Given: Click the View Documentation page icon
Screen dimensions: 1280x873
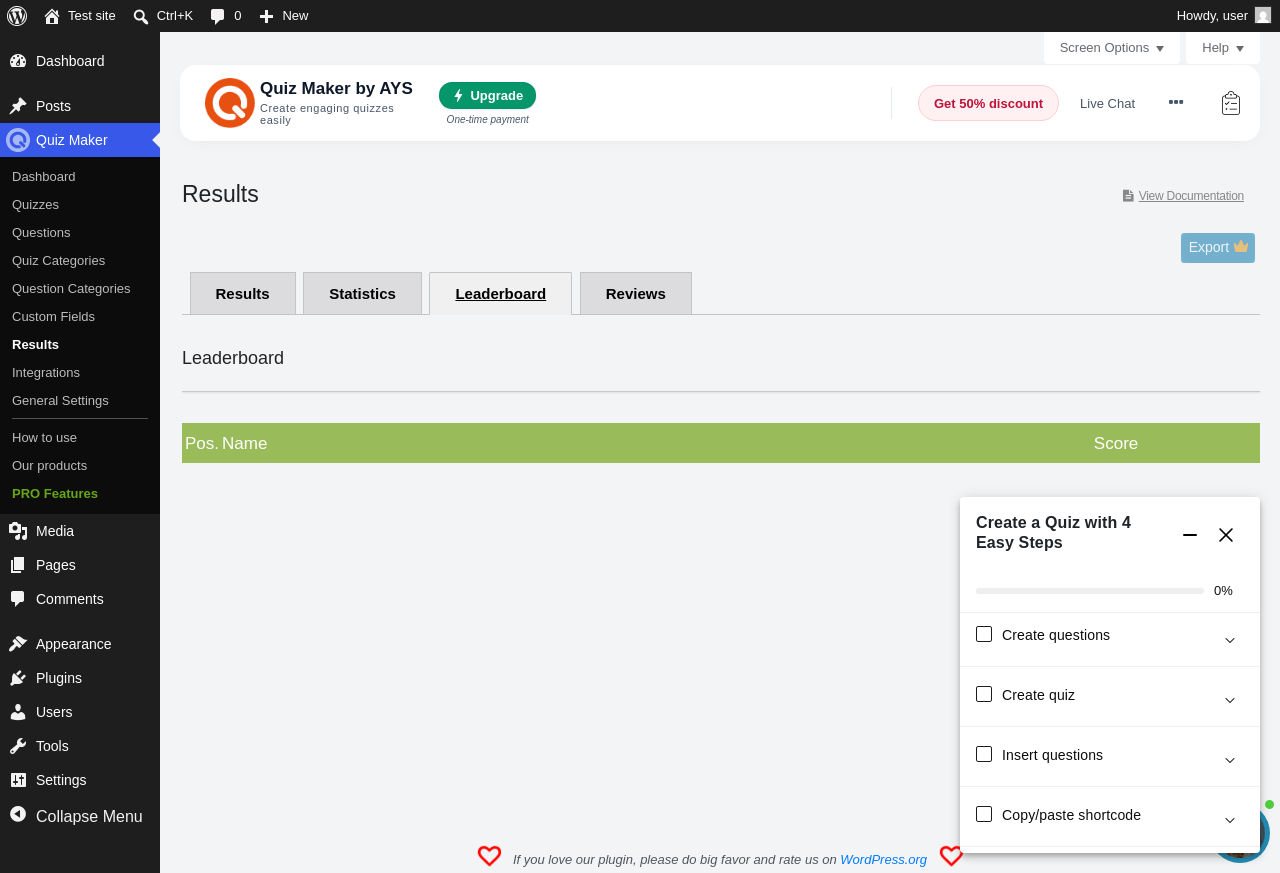Looking at the screenshot, I should [x=1128, y=196].
